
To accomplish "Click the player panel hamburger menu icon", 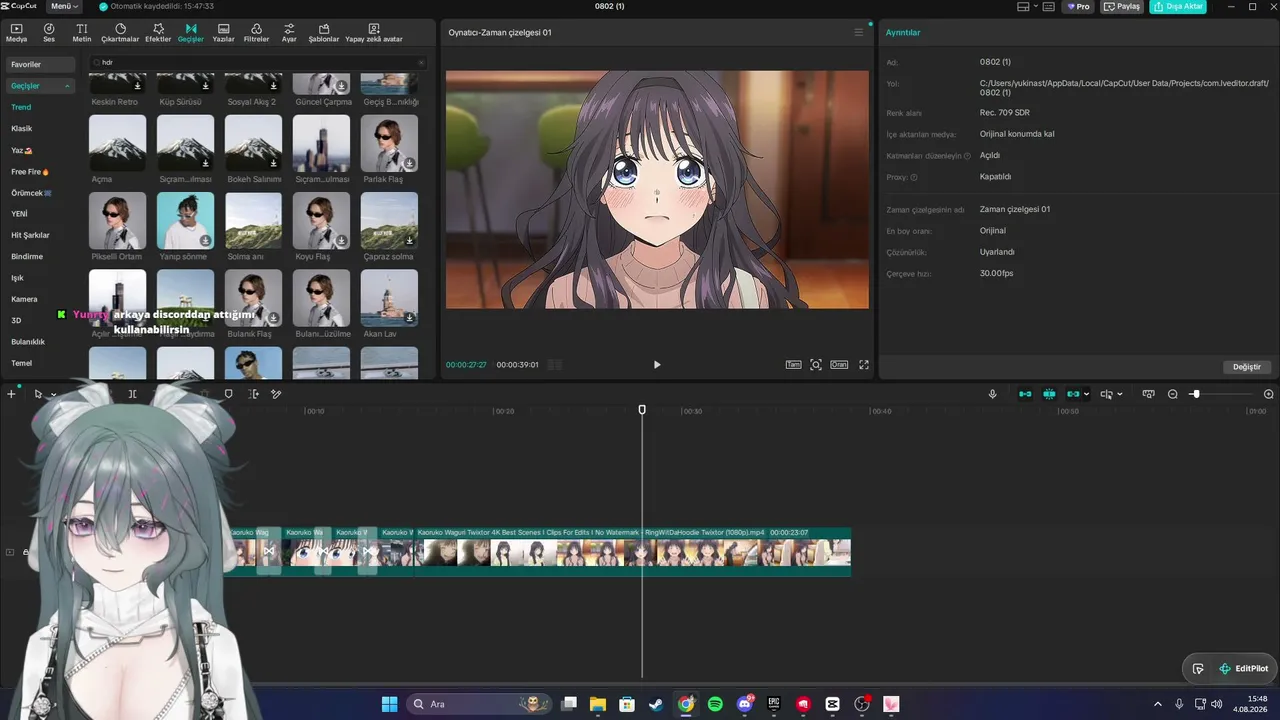I will click(x=858, y=32).
